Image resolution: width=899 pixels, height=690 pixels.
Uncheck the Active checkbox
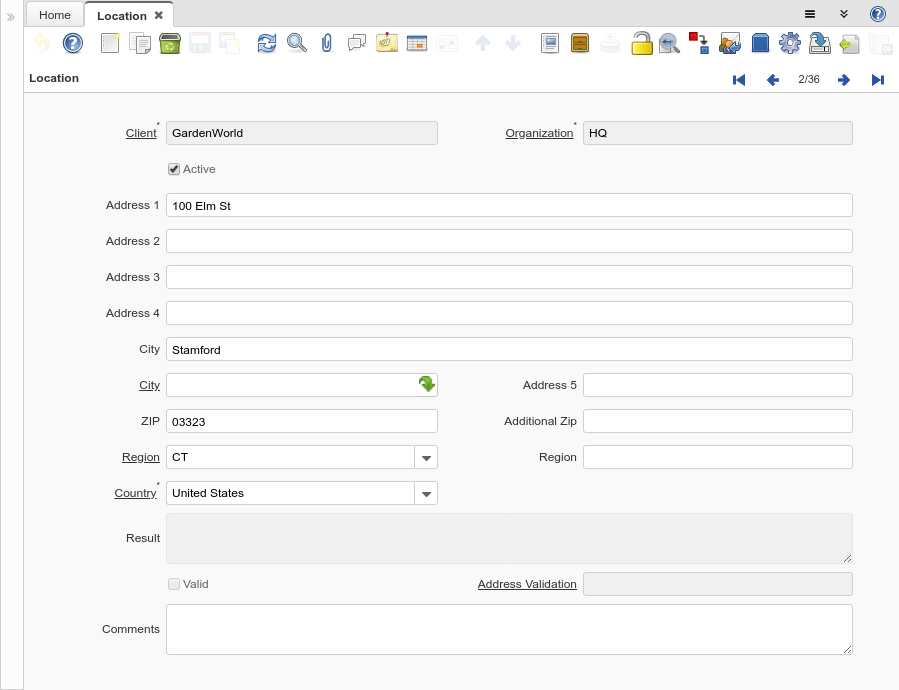coord(174,169)
